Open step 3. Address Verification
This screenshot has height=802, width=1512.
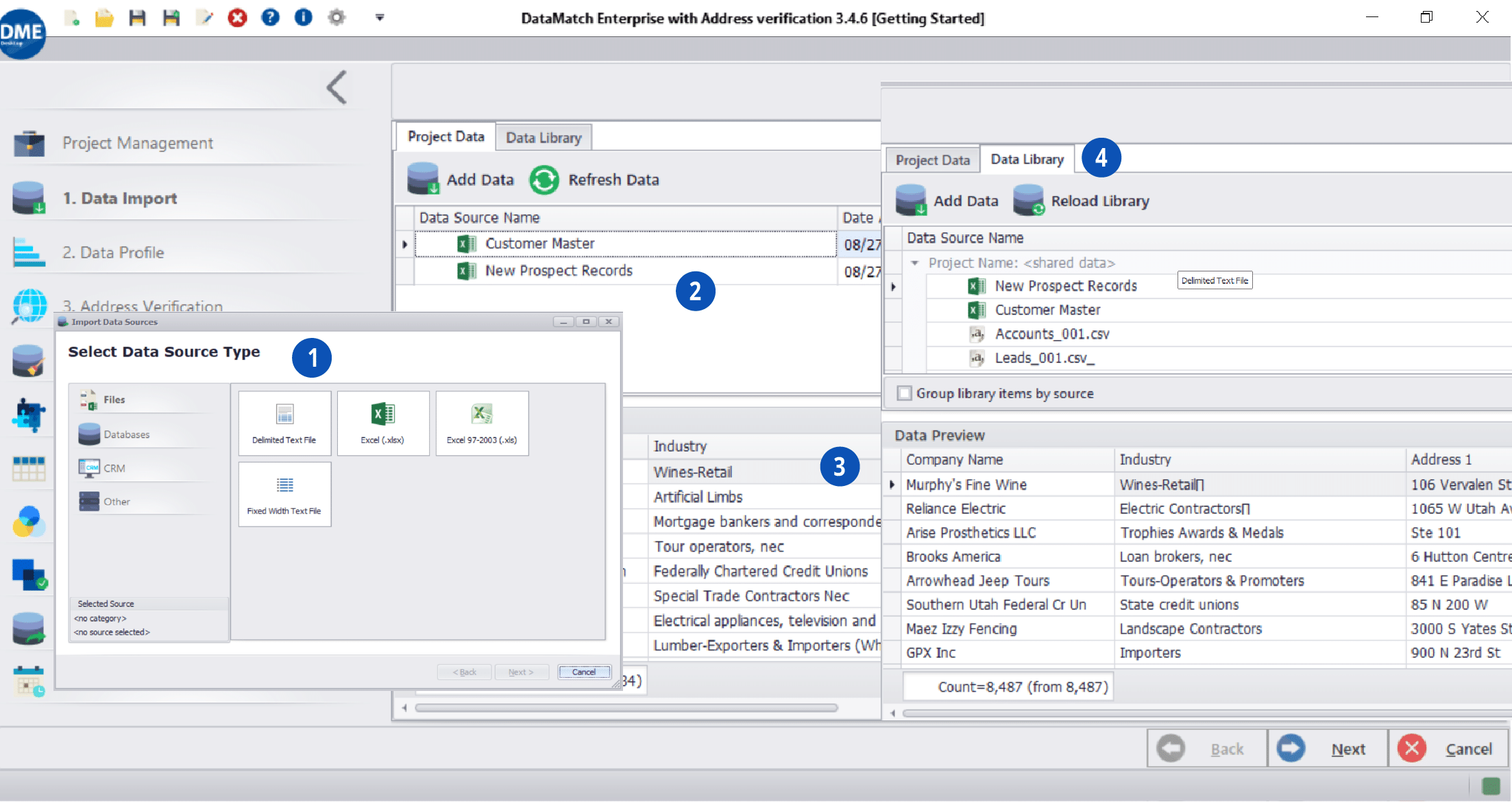point(142,306)
